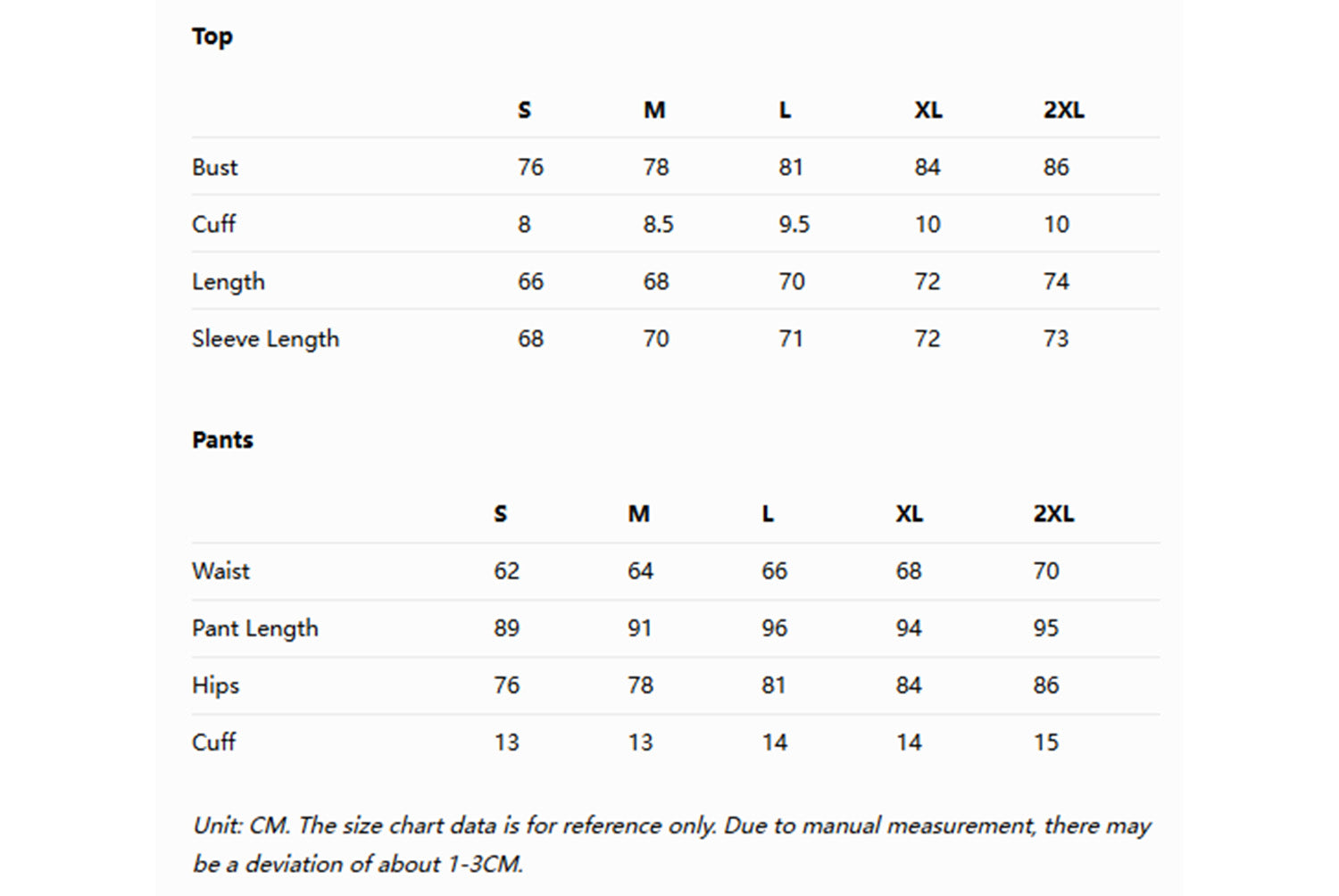Select the 96 pant length value
Screen dimensions: 1339x896
click(774, 628)
